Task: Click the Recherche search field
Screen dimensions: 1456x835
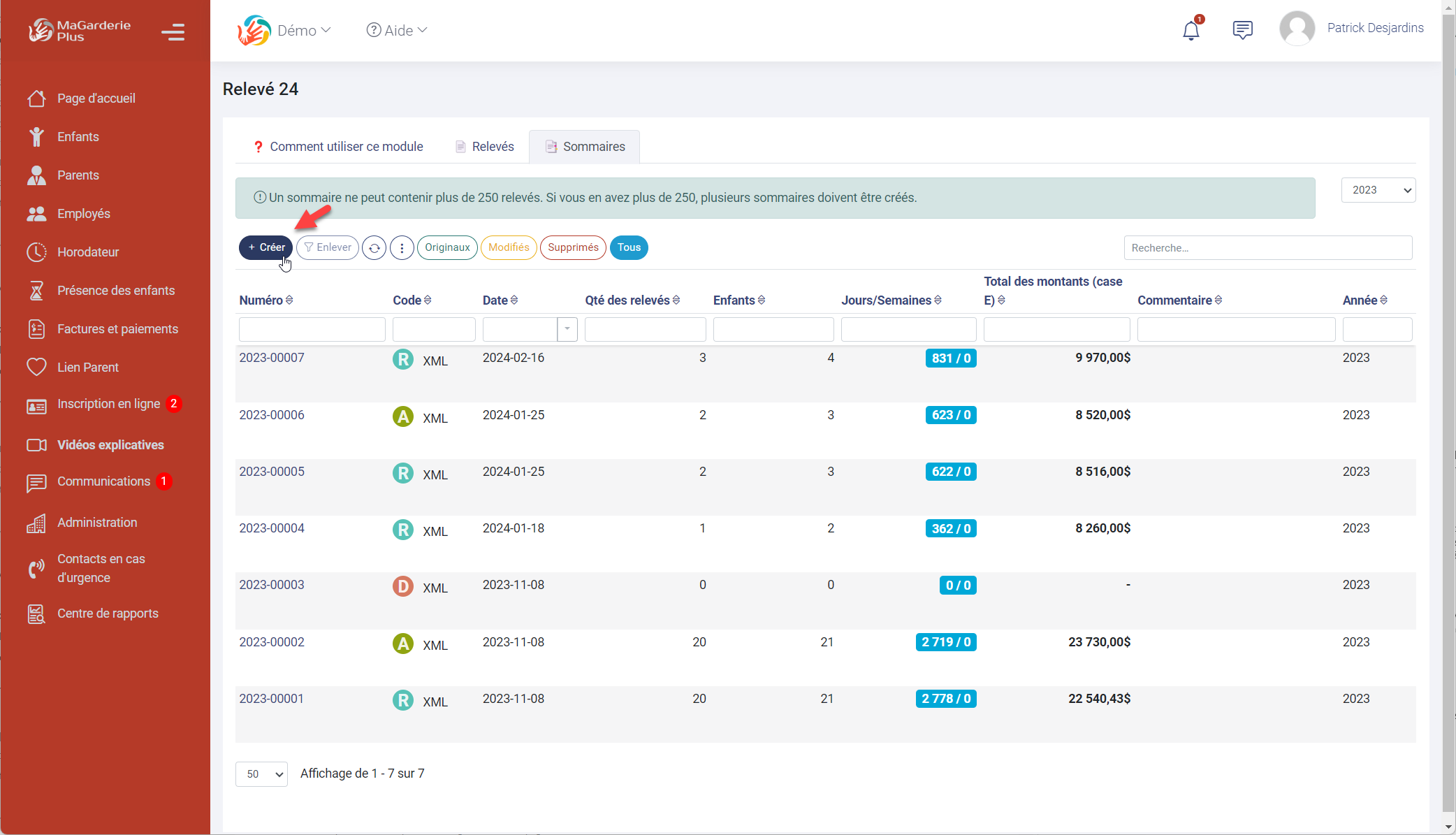Action: [x=1267, y=248]
